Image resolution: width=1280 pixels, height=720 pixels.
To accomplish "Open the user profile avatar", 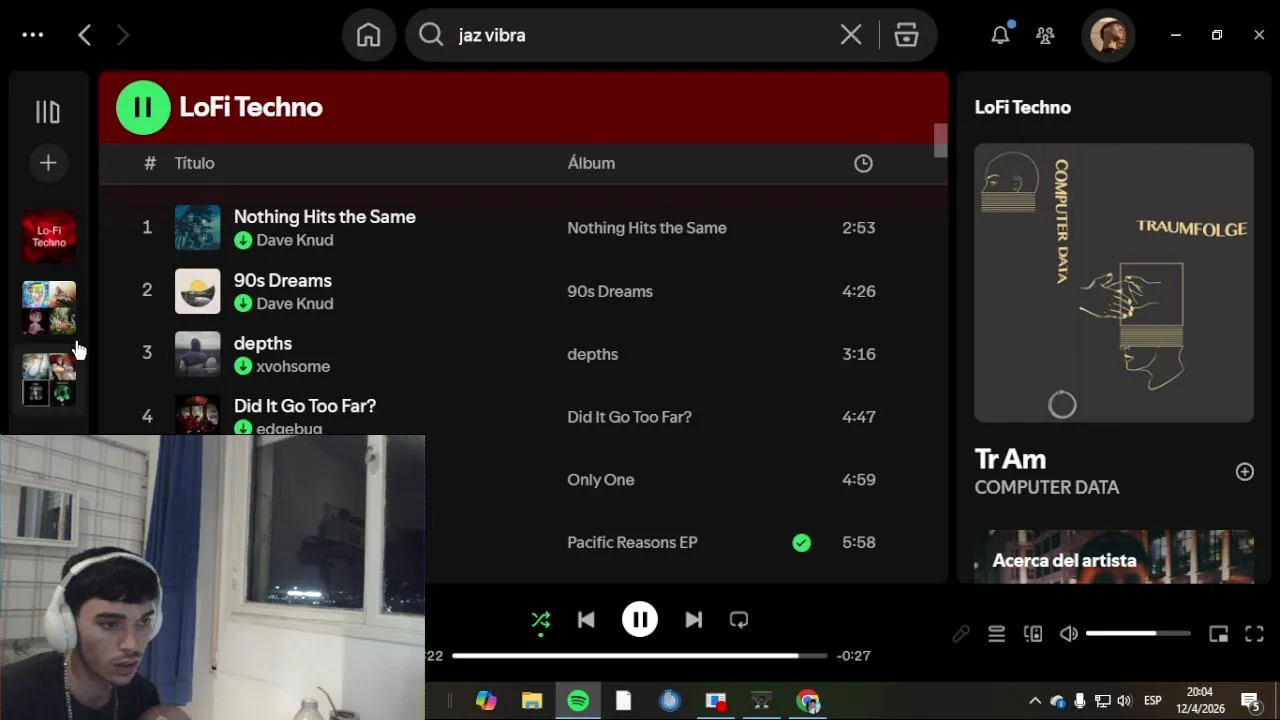I will tap(1108, 36).
